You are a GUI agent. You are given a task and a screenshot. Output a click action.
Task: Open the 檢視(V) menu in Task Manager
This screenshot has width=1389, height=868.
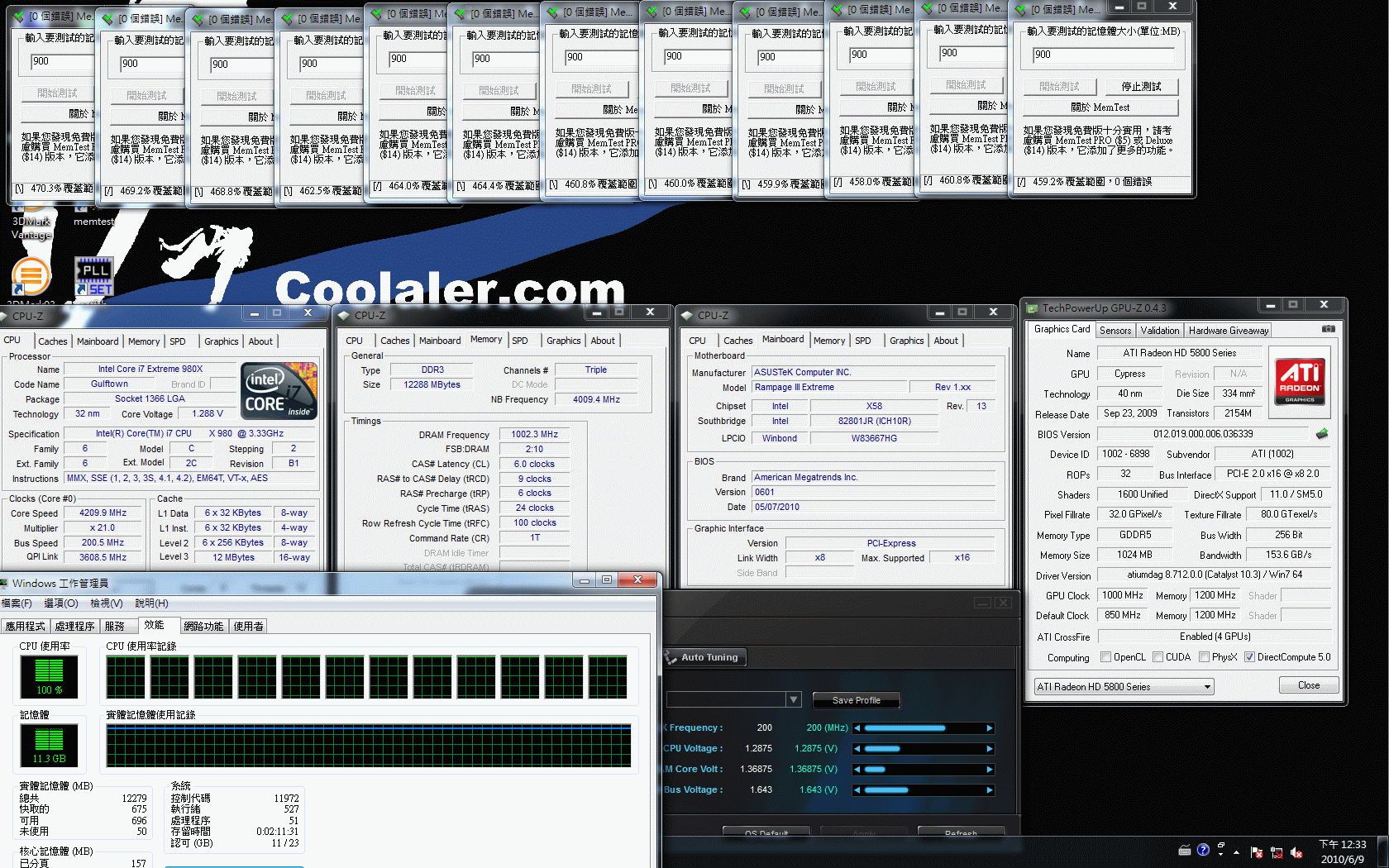point(106,603)
